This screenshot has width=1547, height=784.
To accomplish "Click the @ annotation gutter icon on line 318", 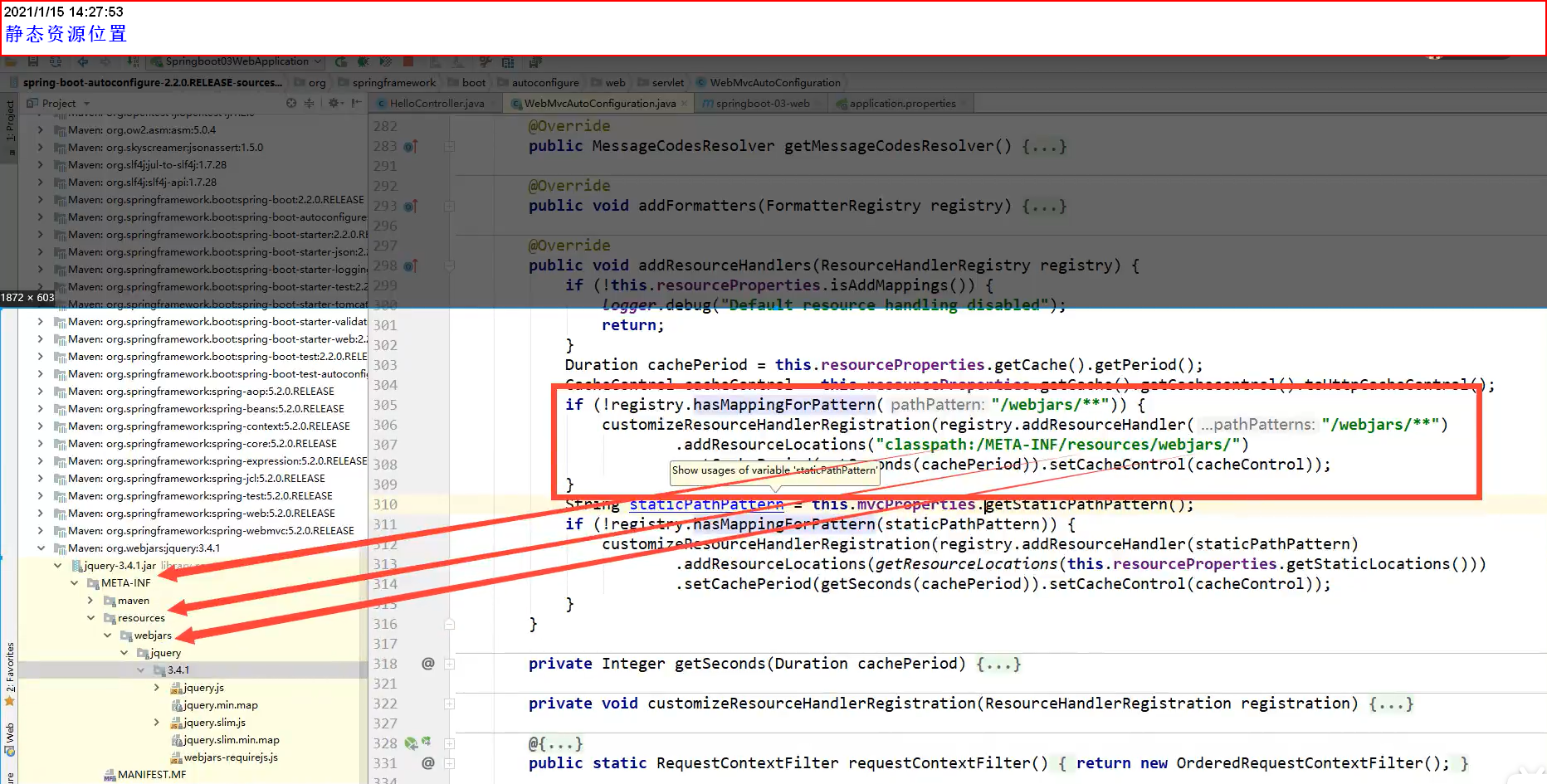I will (x=428, y=664).
